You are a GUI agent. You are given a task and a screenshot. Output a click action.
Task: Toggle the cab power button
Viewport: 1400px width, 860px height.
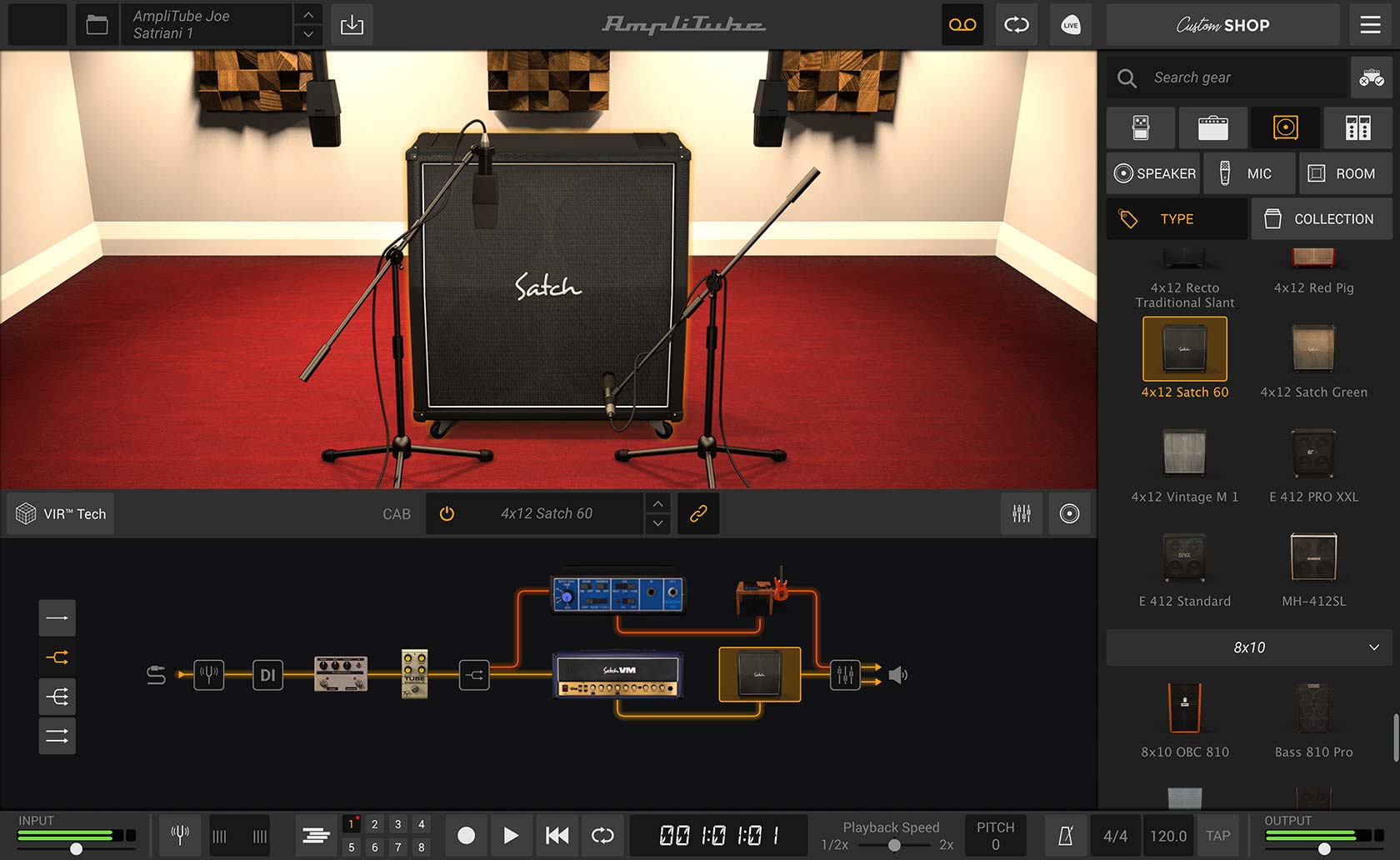point(447,513)
